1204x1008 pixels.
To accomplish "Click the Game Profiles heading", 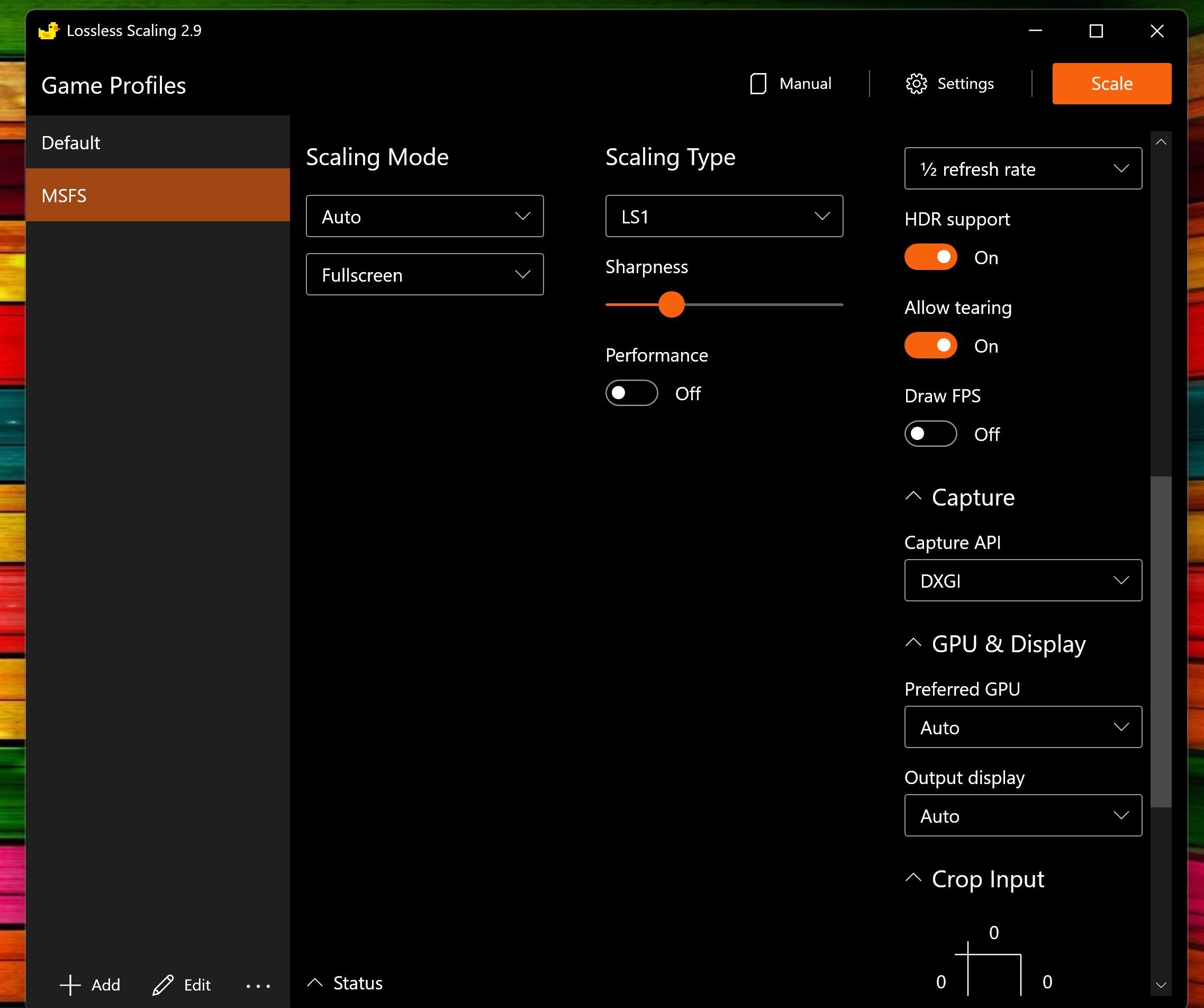I will [x=113, y=85].
